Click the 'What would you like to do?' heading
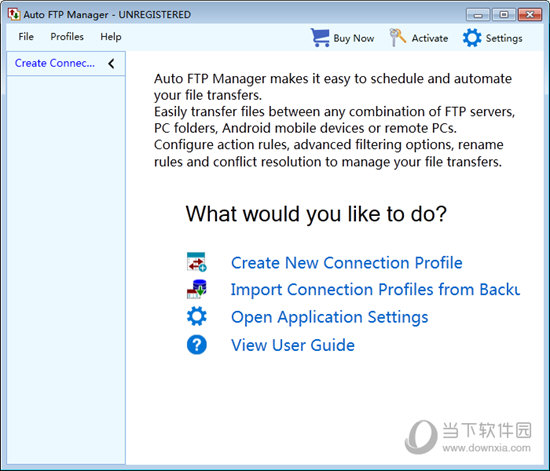The image size is (550, 471). click(316, 214)
